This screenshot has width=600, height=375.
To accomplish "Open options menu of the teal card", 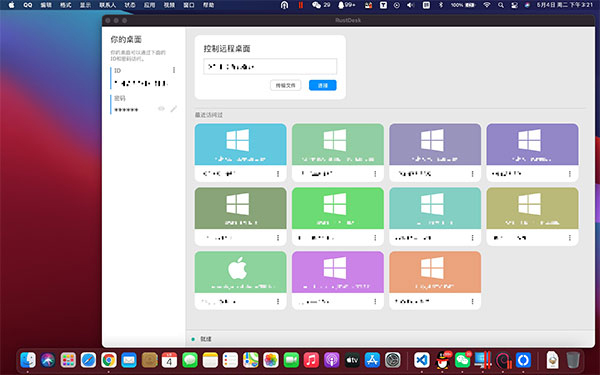I will click(x=473, y=238).
